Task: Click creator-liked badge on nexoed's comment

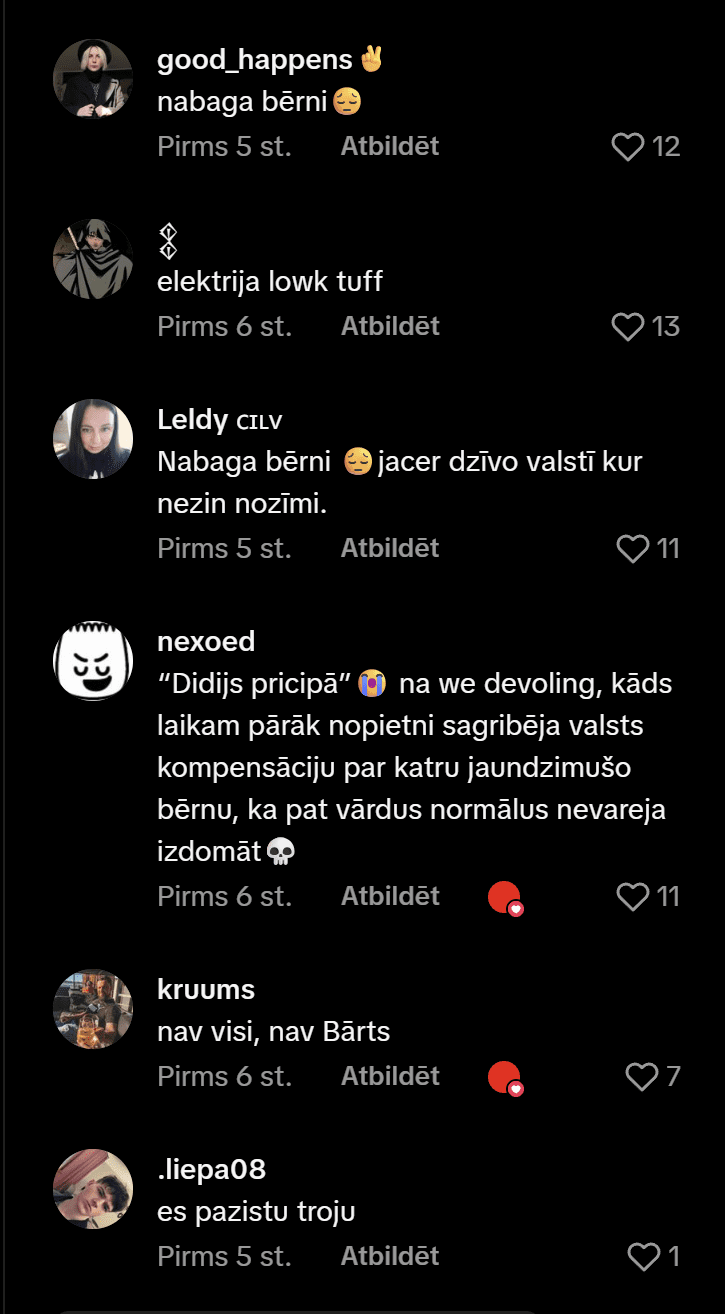Action: (505, 898)
